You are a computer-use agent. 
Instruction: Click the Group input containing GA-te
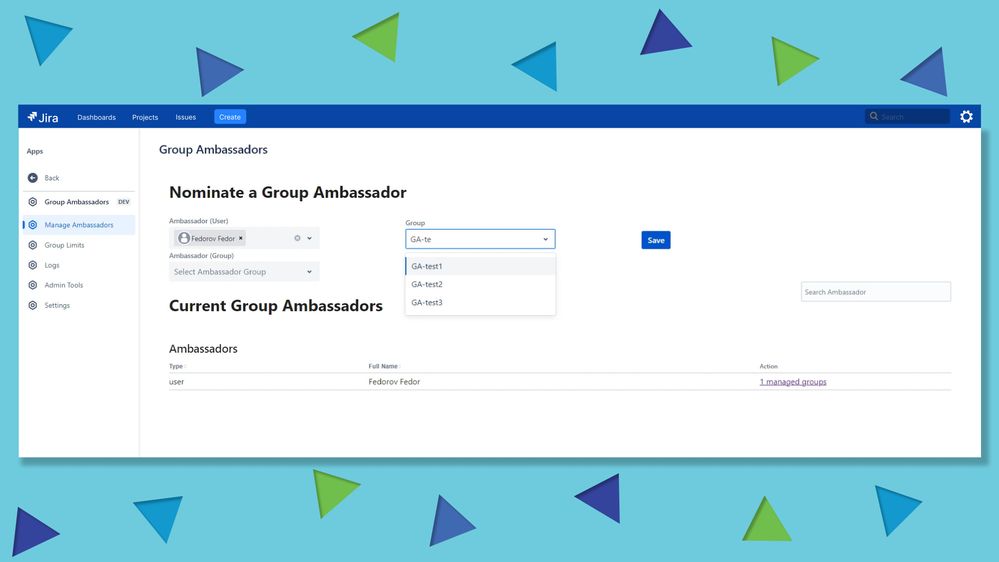click(x=480, y=239)
